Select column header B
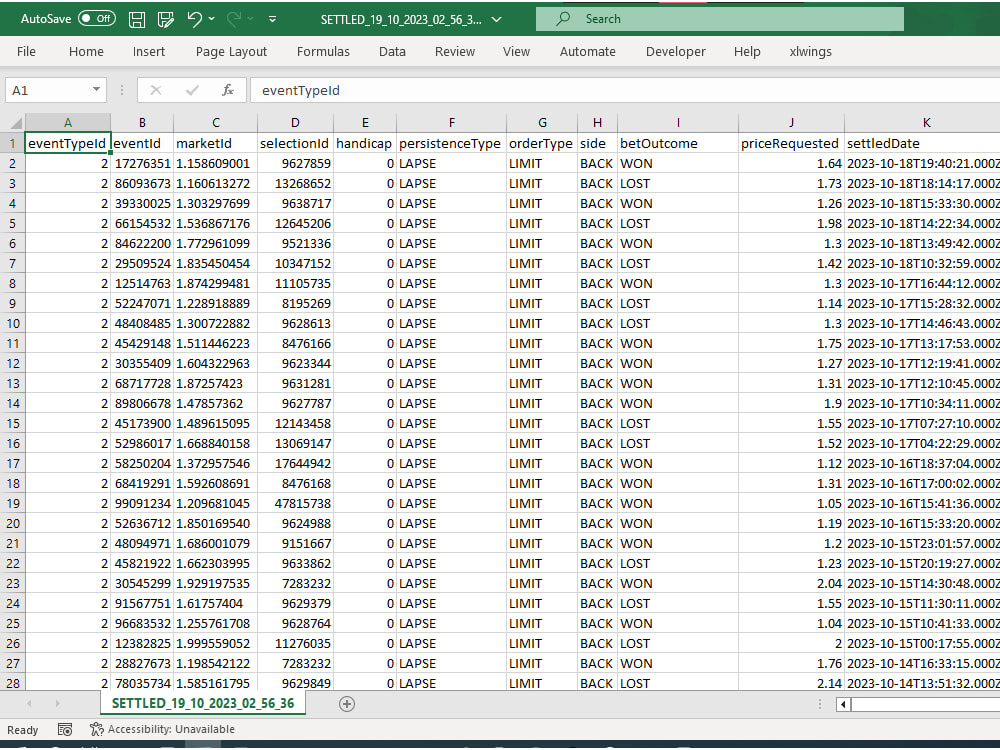 pyautogui.click(x=142, y=122)
